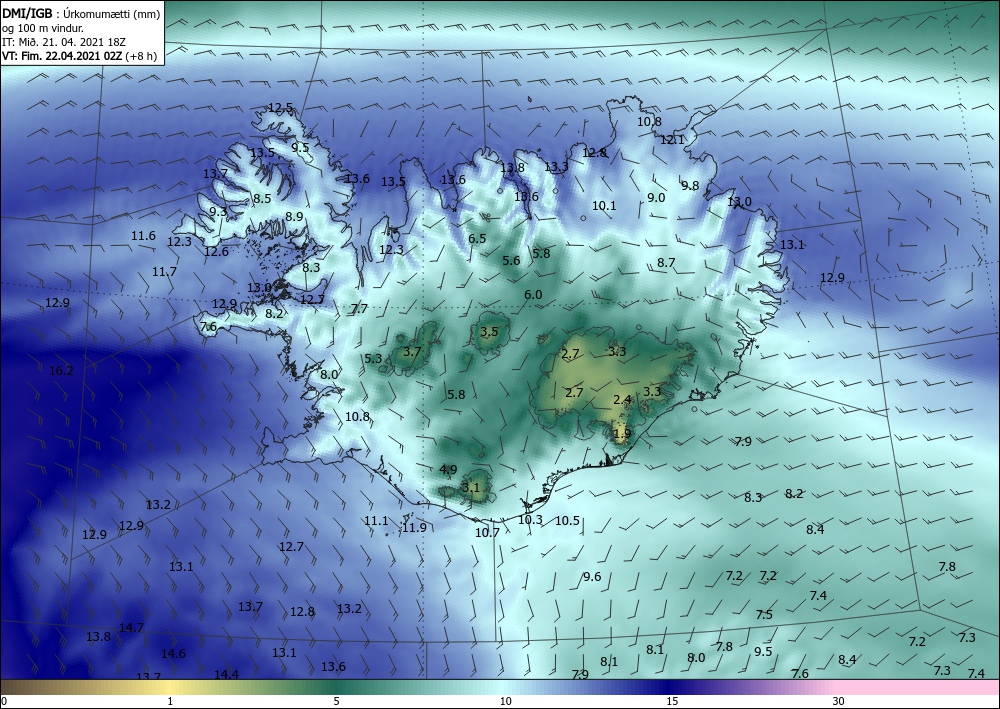
Task: Click the 5.3 value on the map
Action: point(373,359)
